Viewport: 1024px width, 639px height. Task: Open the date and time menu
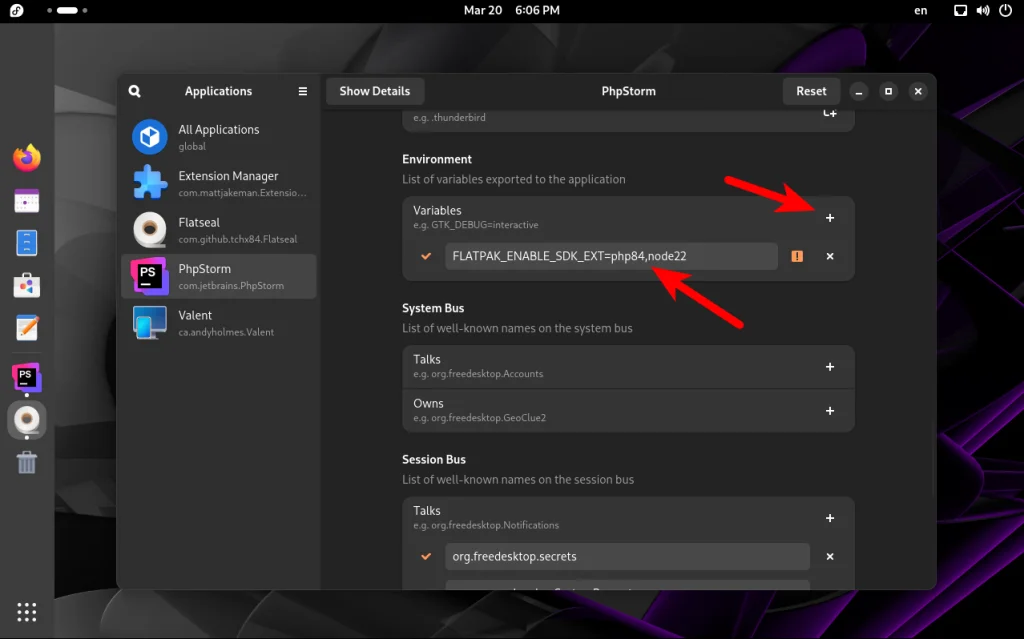(512, 10)
